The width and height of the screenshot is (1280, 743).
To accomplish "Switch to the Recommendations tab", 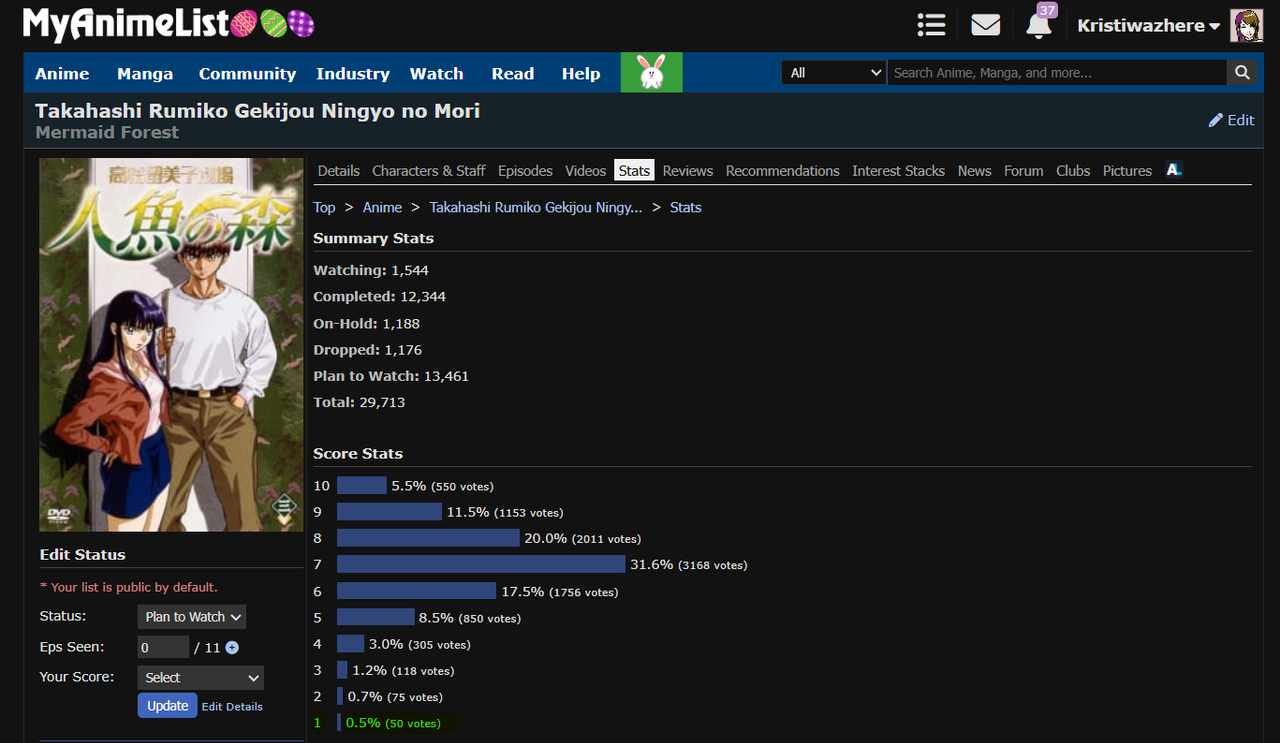I will 783,171.
